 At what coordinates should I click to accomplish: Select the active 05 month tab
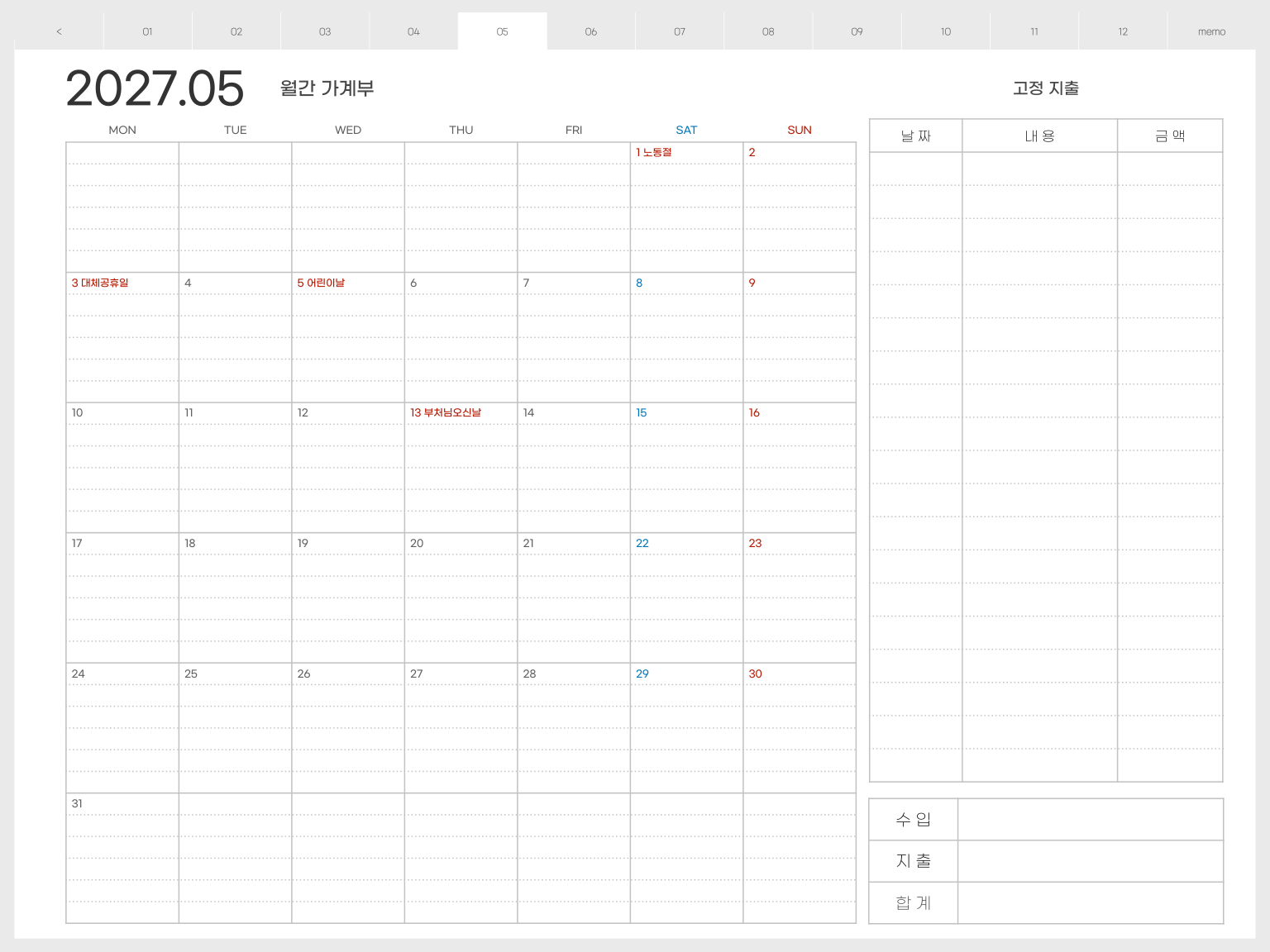pos(502,31)
